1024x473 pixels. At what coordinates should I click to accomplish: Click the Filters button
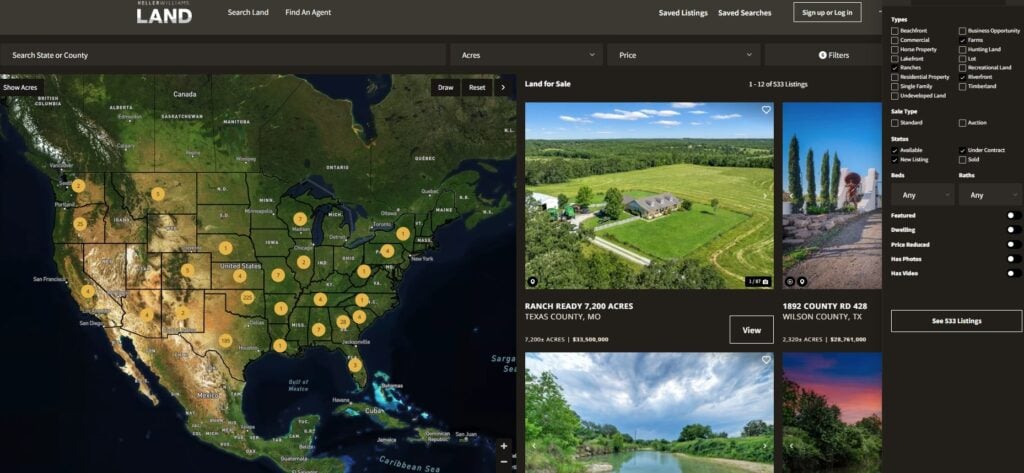pyautogui.click(x=833, y=55)
